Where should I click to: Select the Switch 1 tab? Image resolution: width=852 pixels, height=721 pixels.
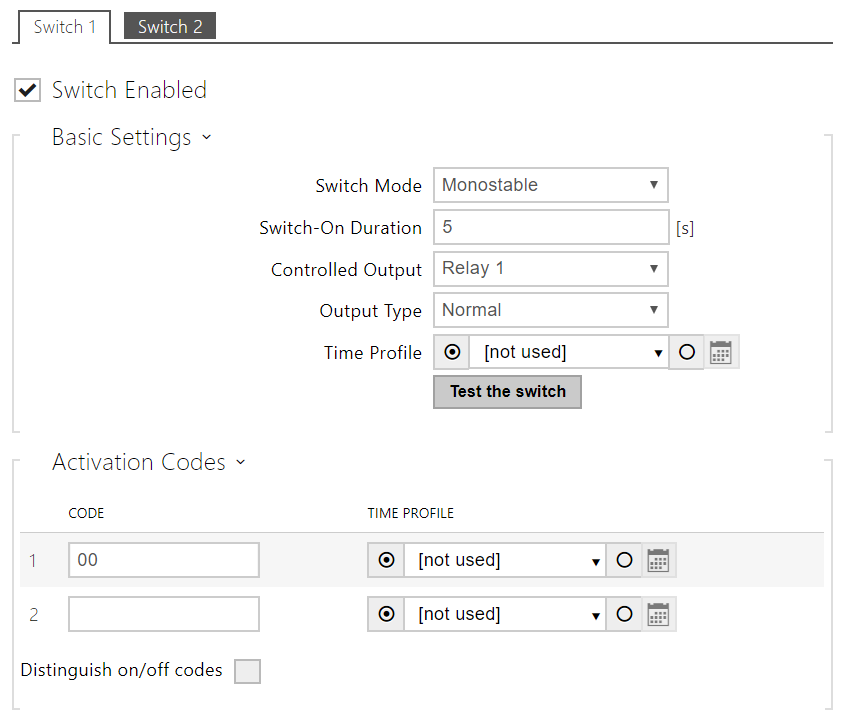pyautogui.click(x=64, y=27)
